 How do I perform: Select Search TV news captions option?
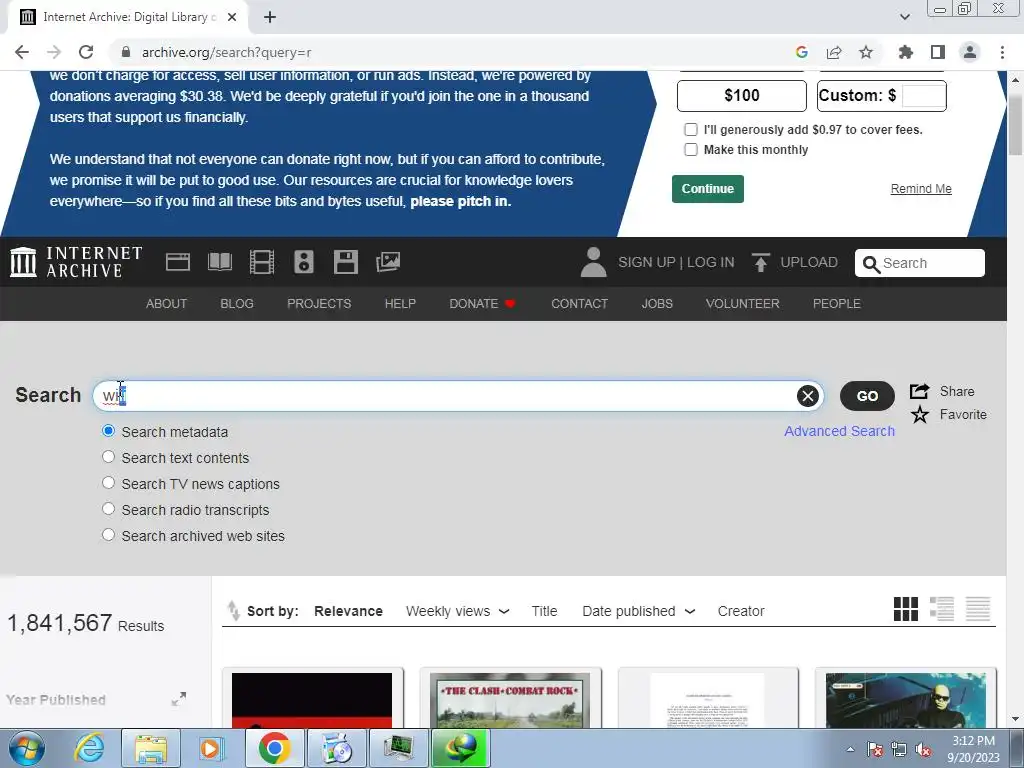coord(108,483)
